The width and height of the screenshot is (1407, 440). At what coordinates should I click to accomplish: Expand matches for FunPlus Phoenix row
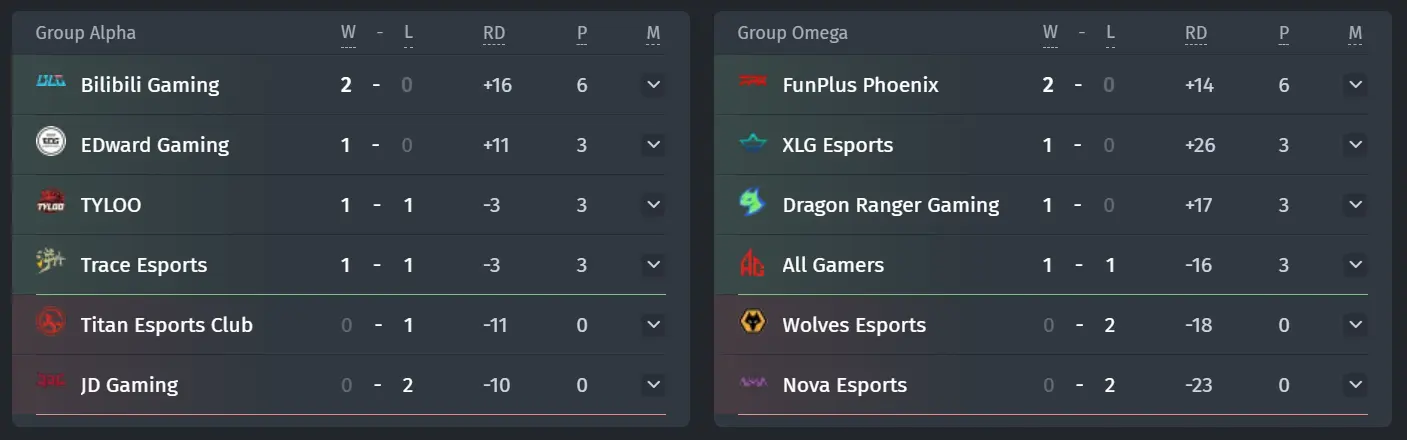tap(1356, 85)
